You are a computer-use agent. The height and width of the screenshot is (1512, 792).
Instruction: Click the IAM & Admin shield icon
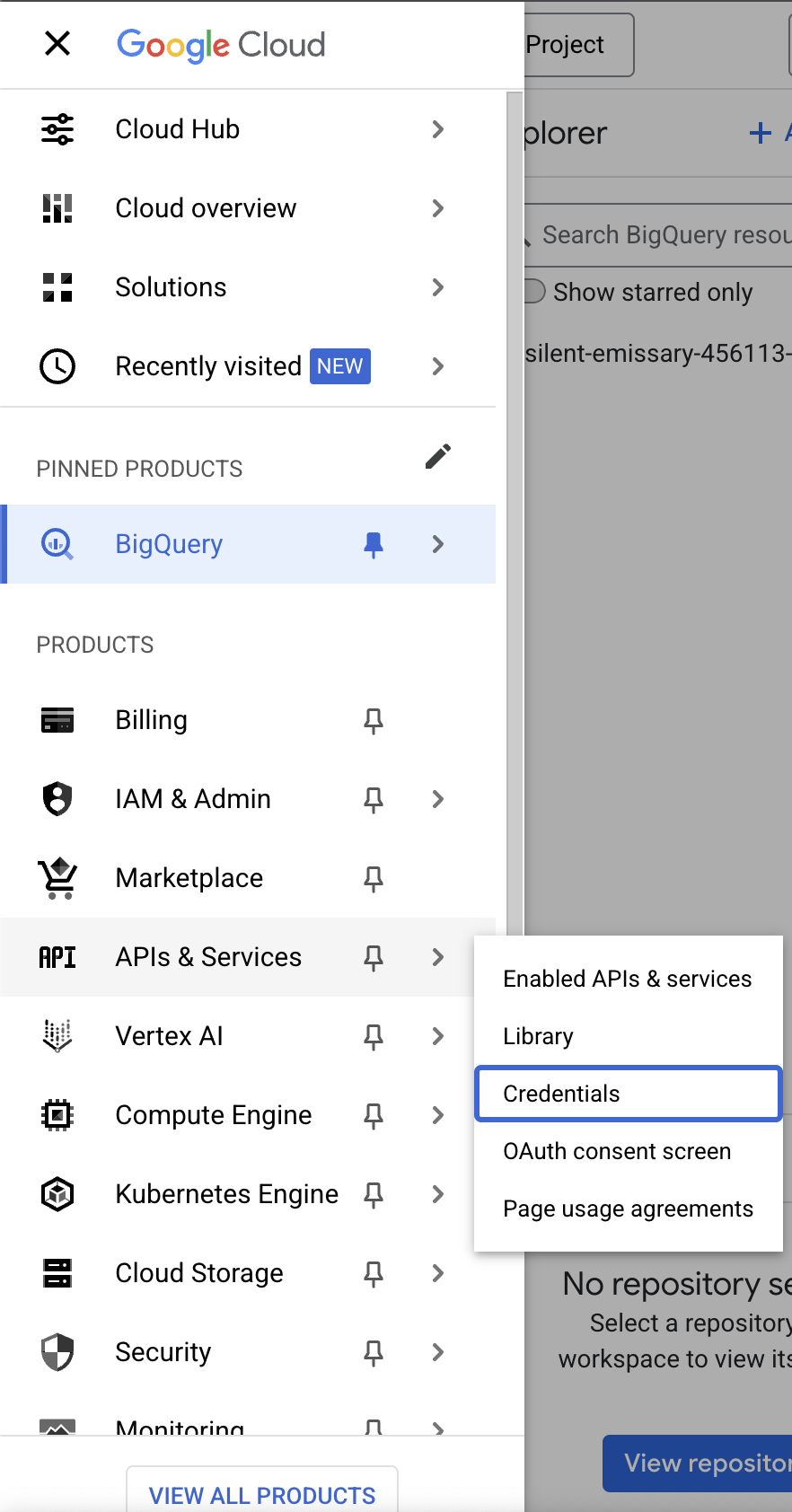[57, 799]
